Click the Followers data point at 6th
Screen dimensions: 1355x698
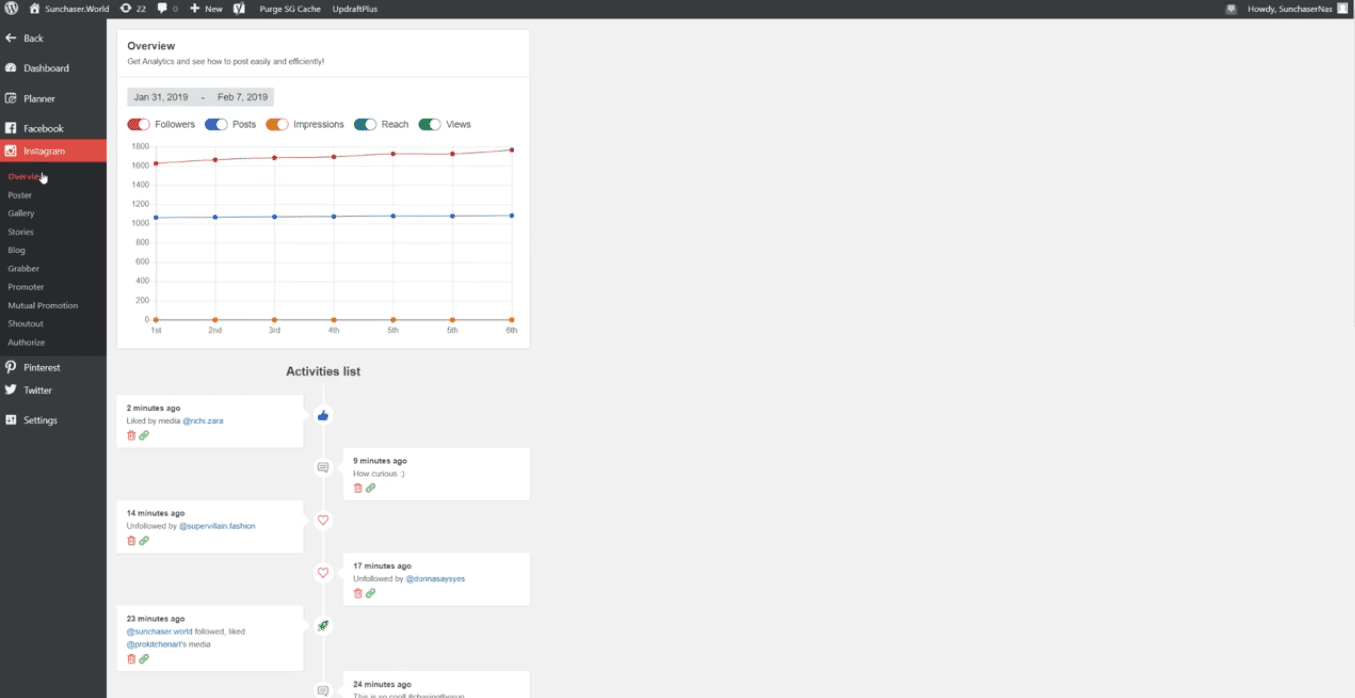tap(511, 150)
